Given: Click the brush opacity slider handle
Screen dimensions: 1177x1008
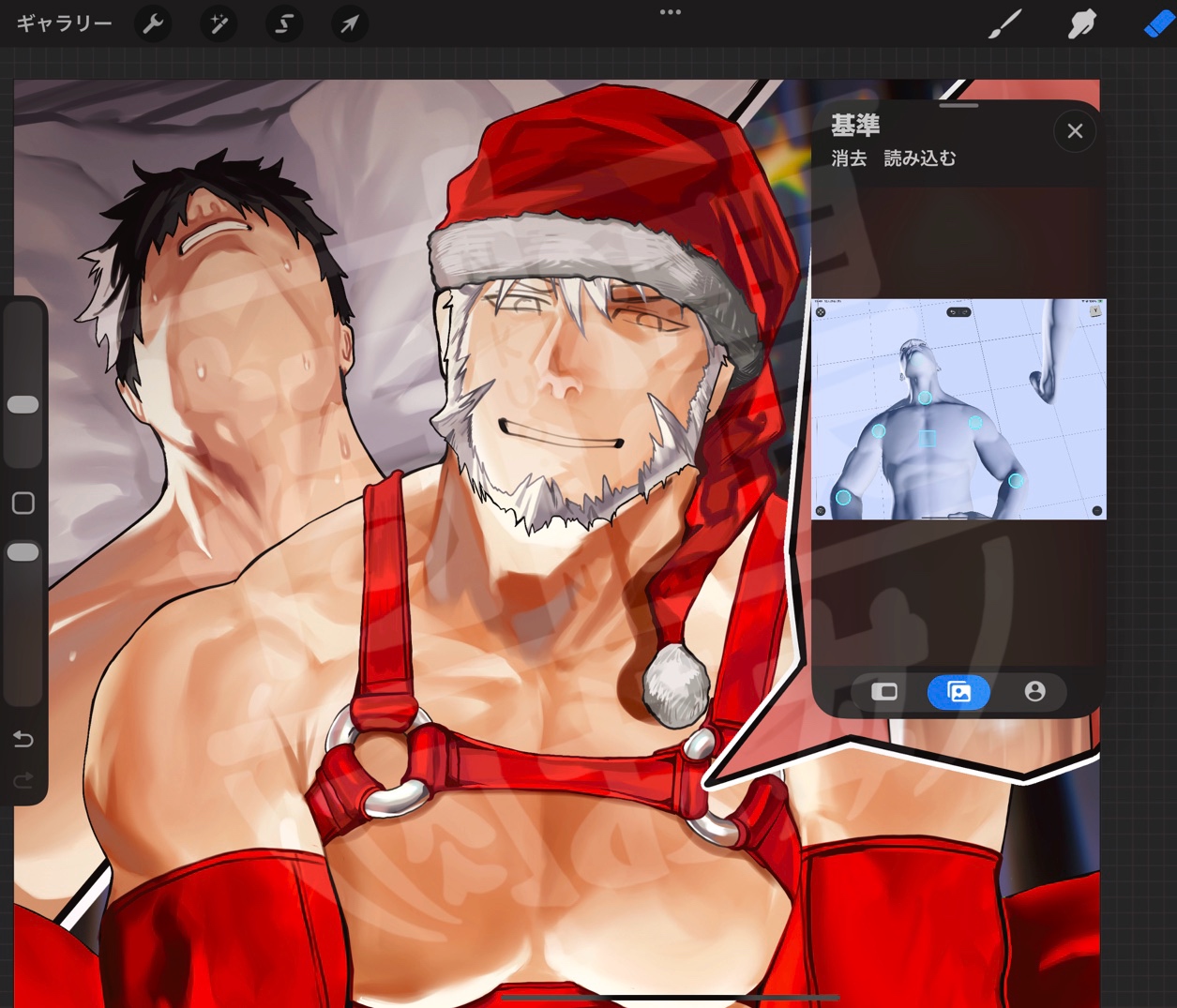Looking at the screenshot, I should pos(23,552).
